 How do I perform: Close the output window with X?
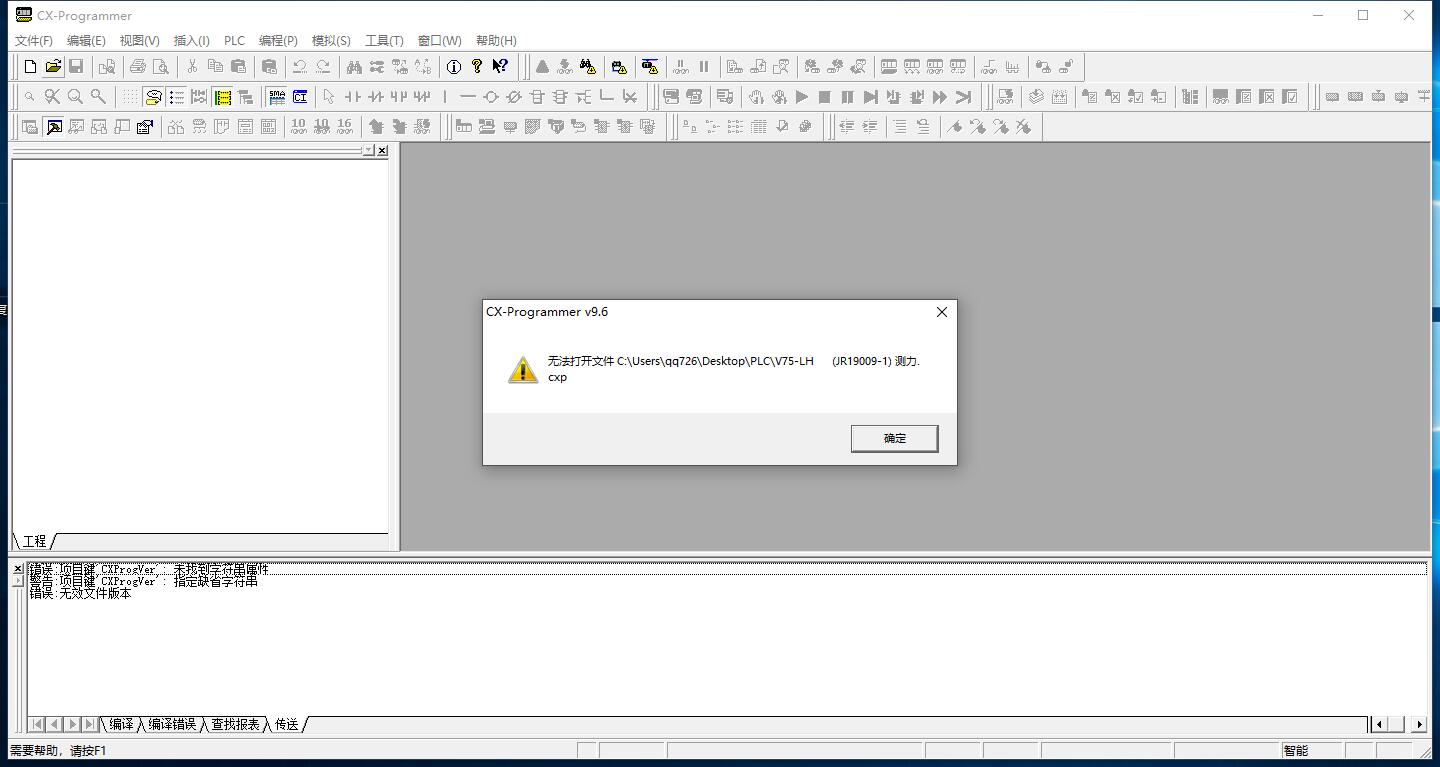(17, 568)
